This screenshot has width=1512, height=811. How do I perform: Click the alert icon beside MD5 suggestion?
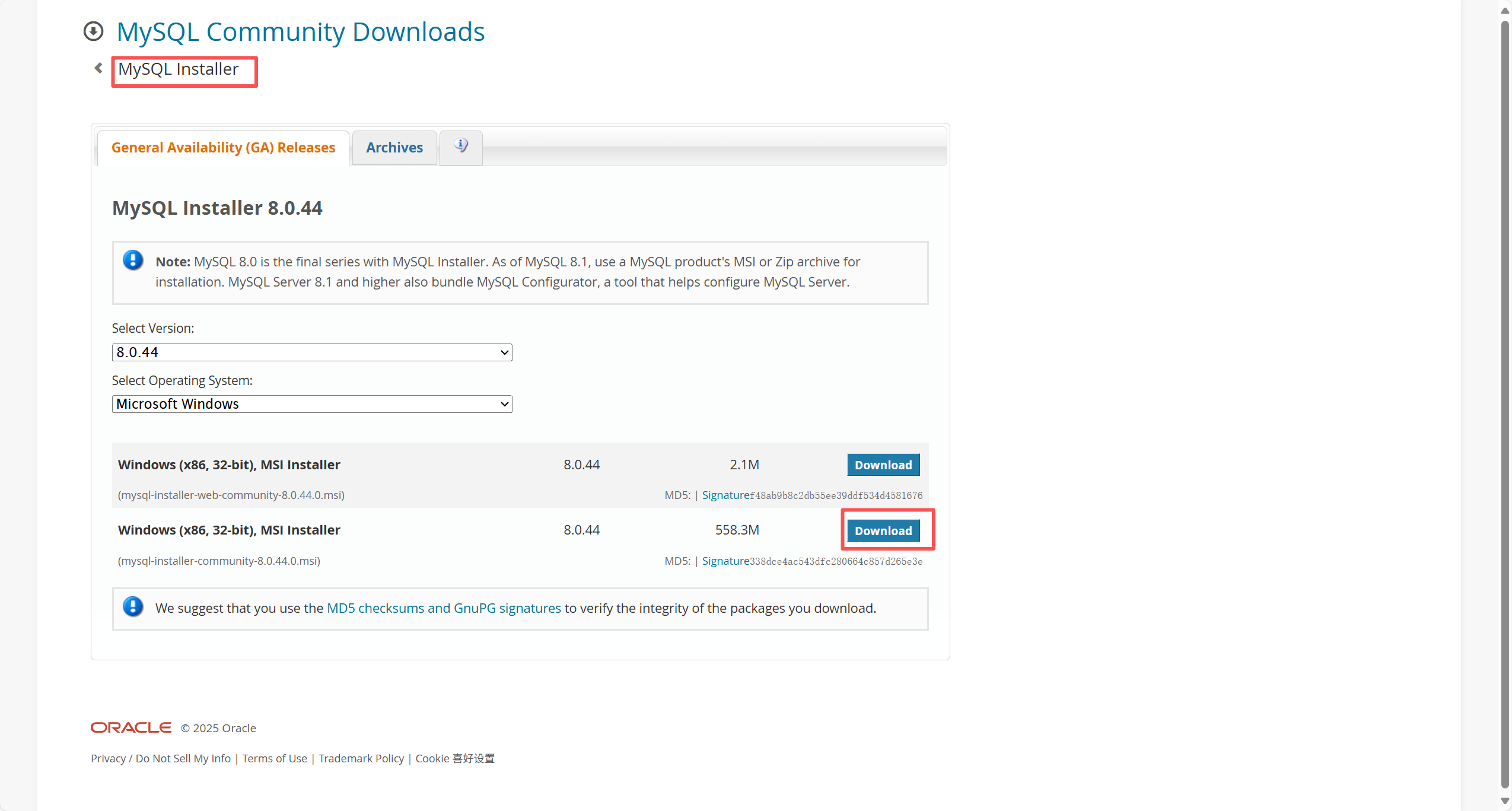[x=133, y=607]
